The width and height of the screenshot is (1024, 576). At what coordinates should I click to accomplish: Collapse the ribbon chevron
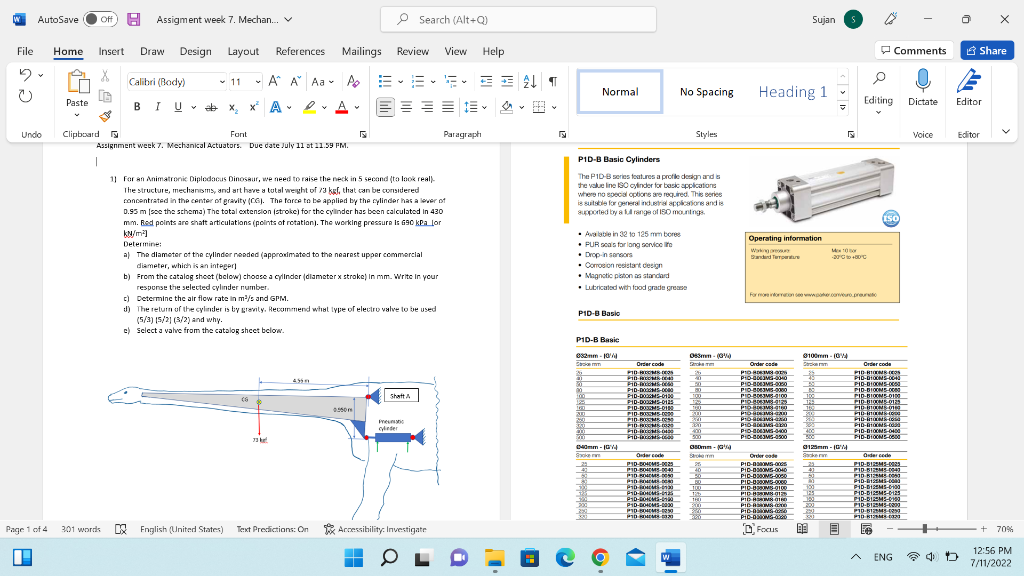click(x=1006, y=131)
